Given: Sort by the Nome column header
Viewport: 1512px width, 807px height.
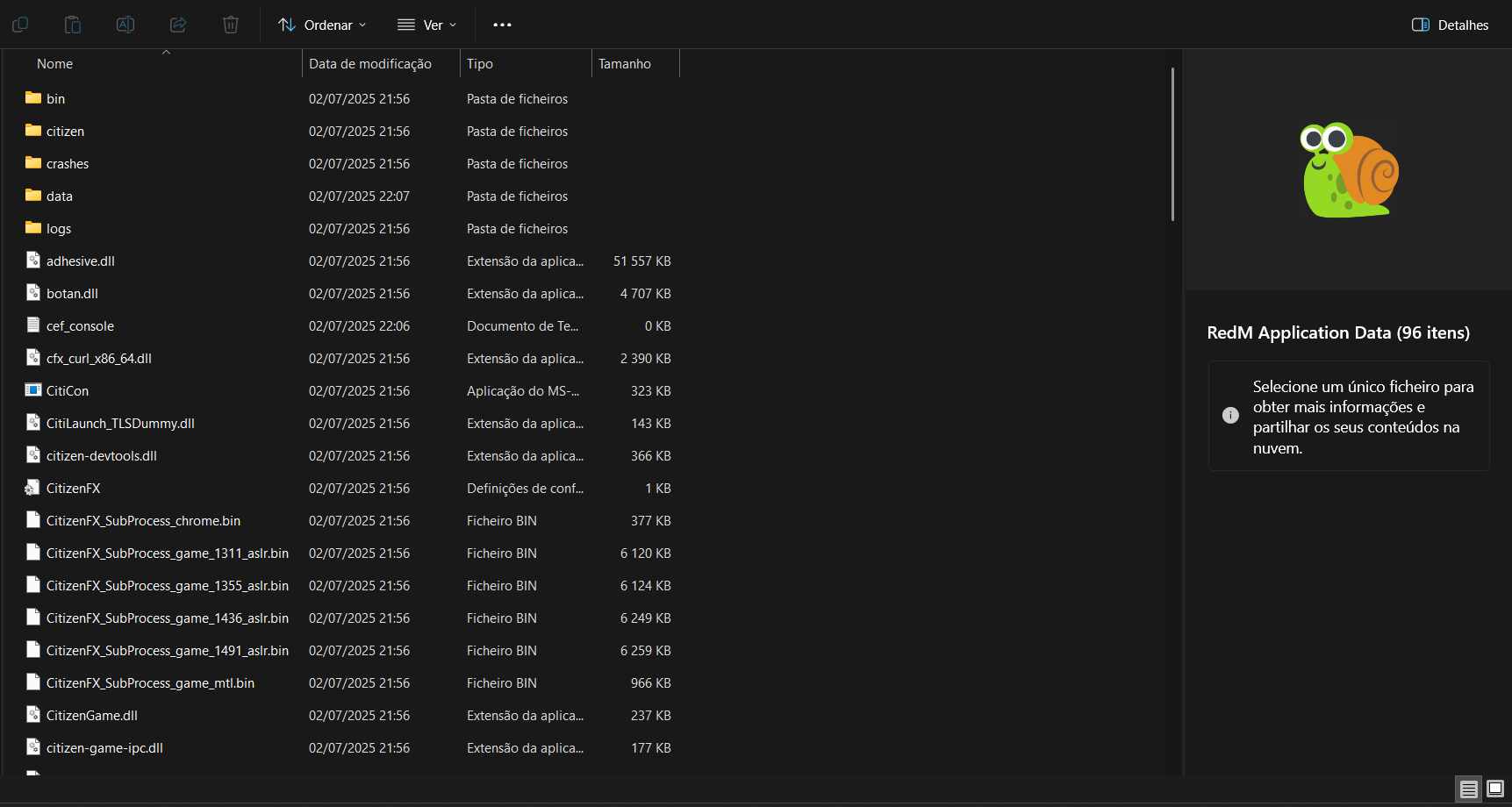Looking at the screenshot, I should (x=55, y=64).
